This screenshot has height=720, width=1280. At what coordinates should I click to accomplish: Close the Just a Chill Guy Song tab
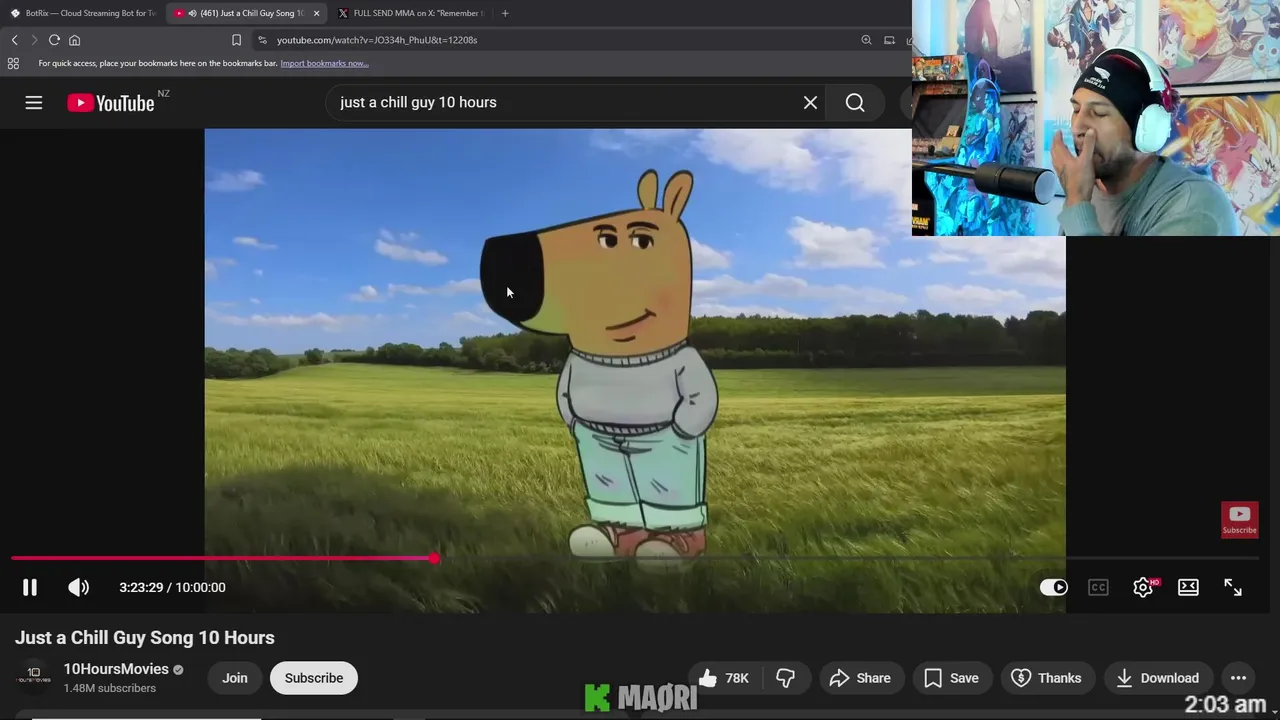click(x=316, y=13)
